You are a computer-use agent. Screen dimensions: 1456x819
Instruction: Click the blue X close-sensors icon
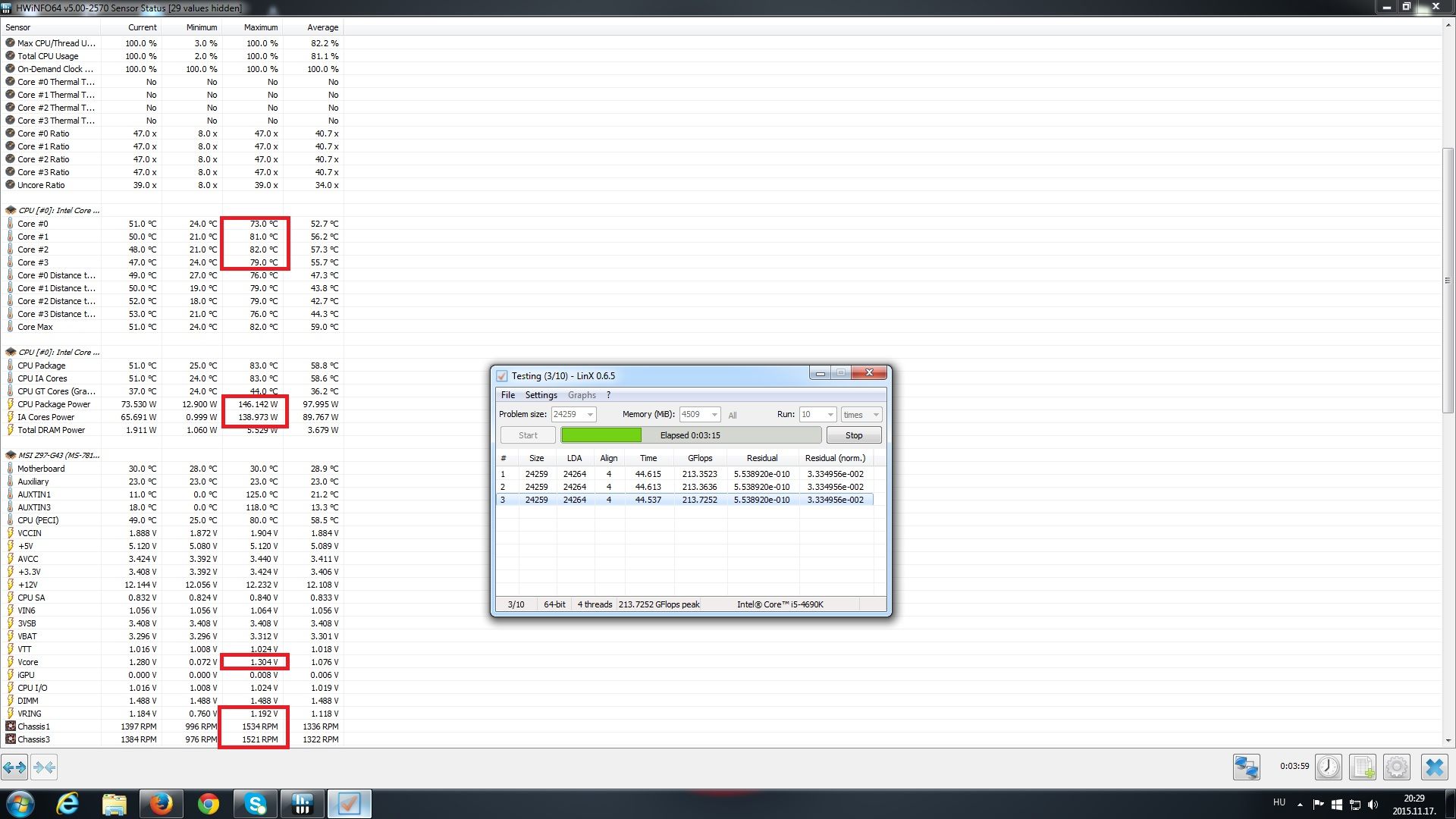click(x=1434, y=767)
